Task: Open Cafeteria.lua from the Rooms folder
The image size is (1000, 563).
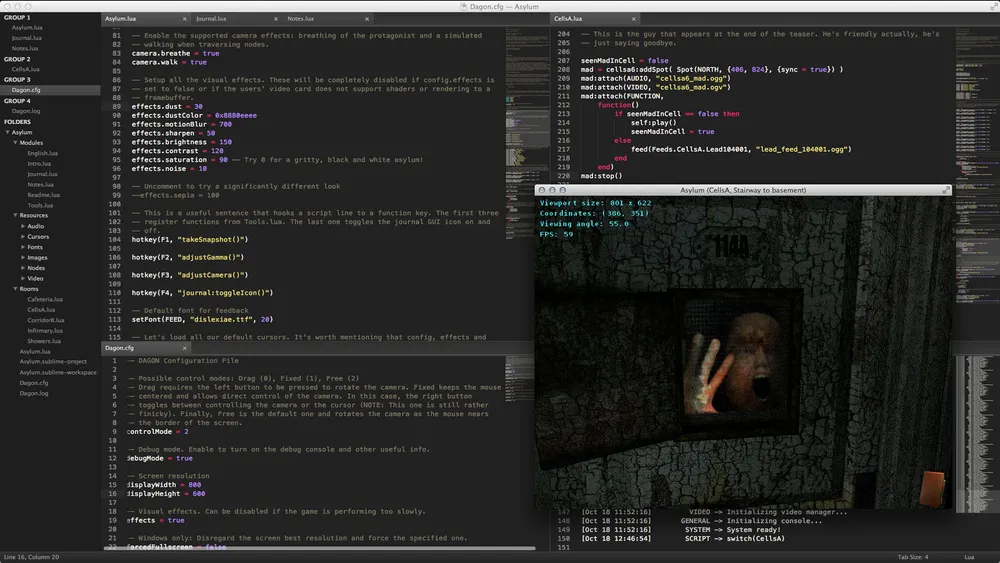Action: (x=46, y=299)
